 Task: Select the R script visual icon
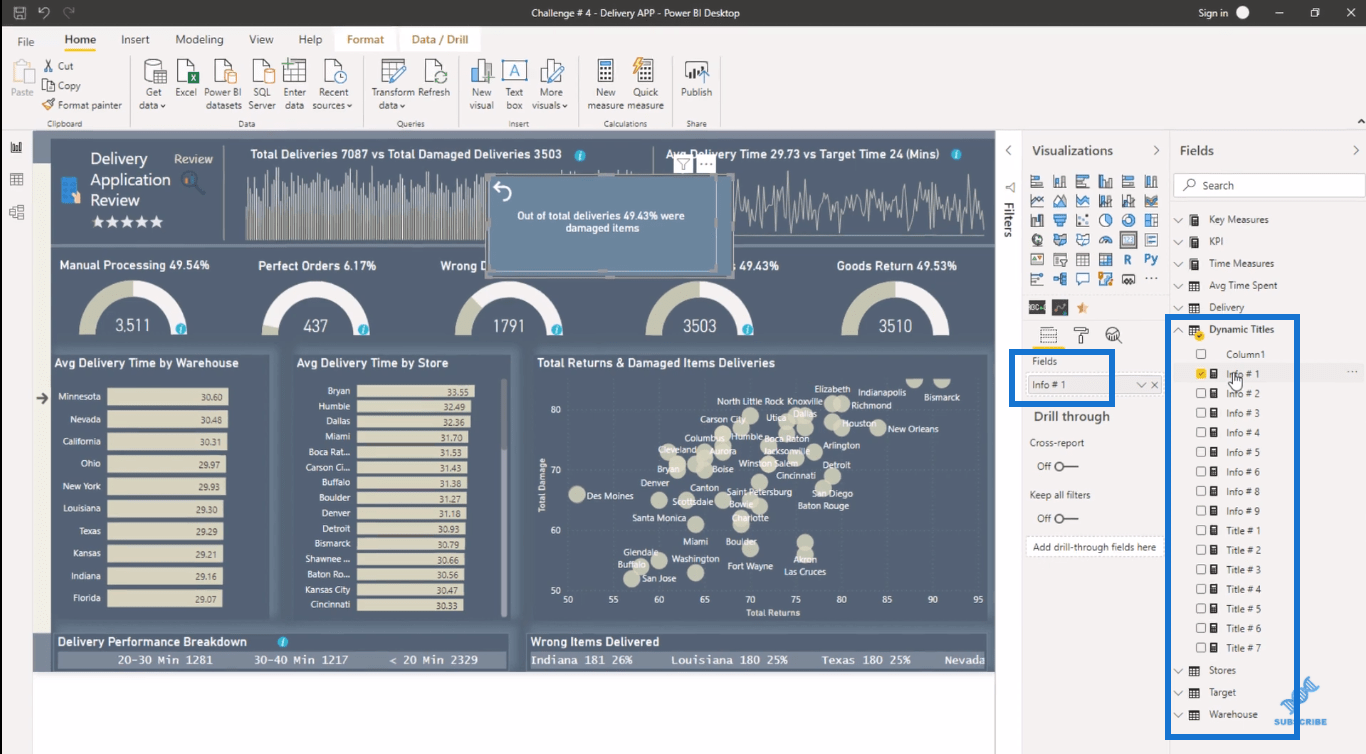[1128, 260]
